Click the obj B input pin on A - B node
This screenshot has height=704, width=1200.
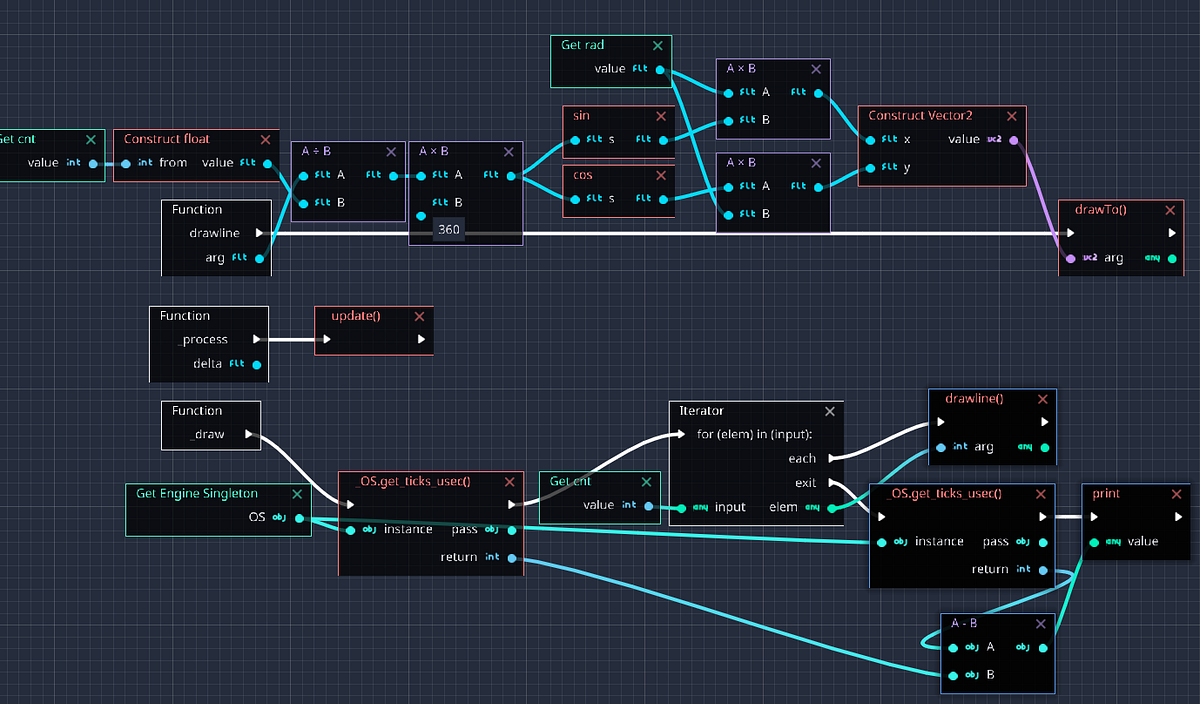(953, 675)
